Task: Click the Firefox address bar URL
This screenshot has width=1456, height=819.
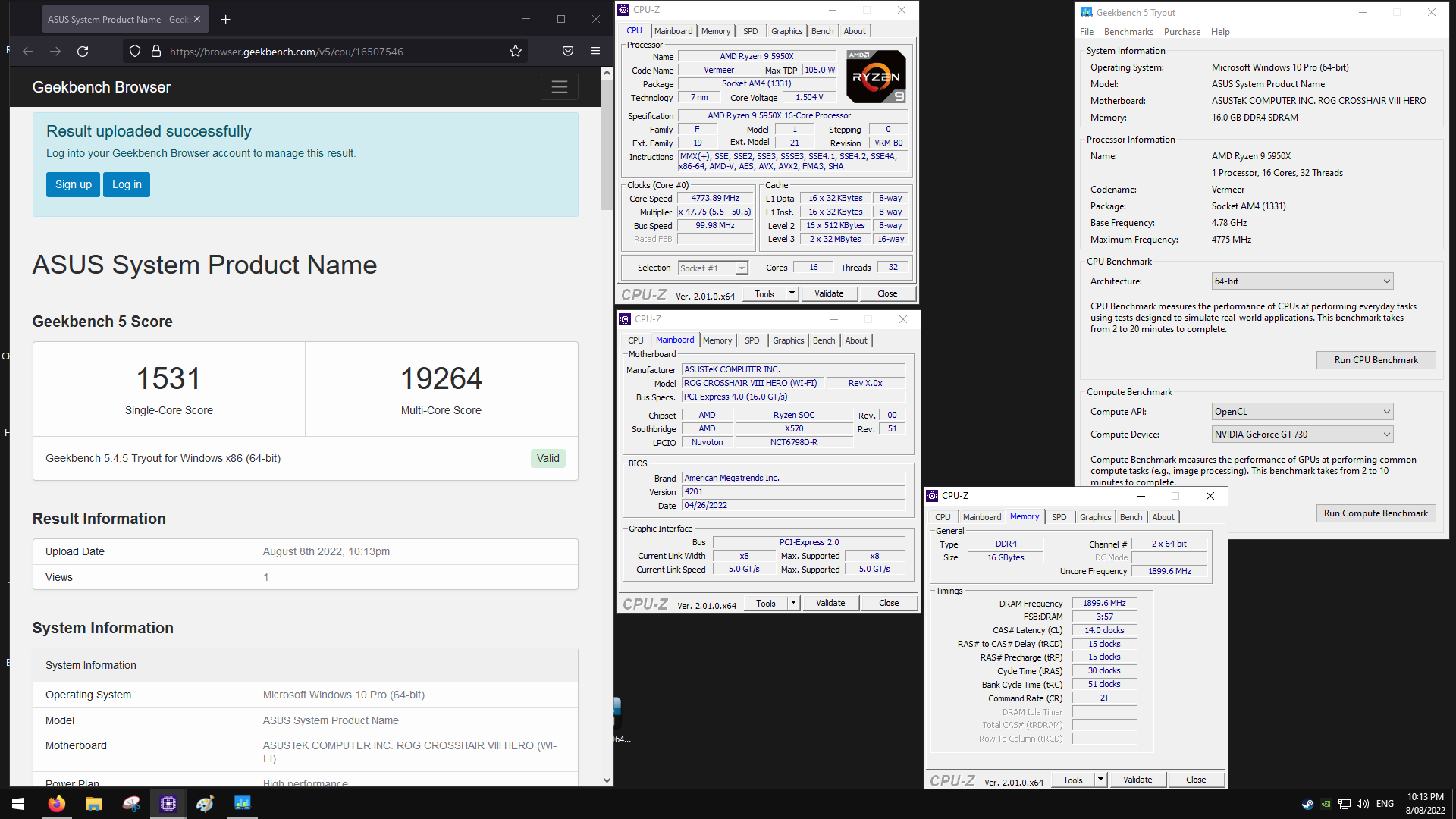Action: point(287,52)
